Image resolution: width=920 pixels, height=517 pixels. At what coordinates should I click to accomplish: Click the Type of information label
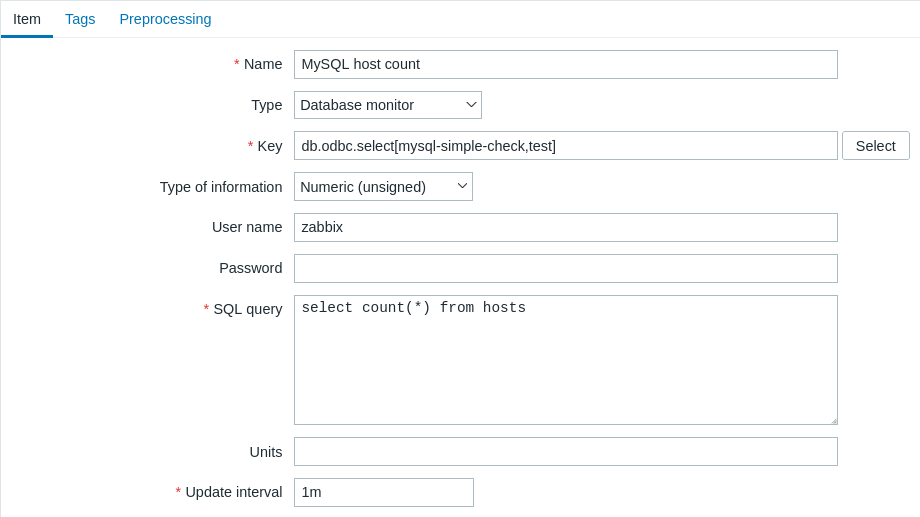(x=221, y=187)
